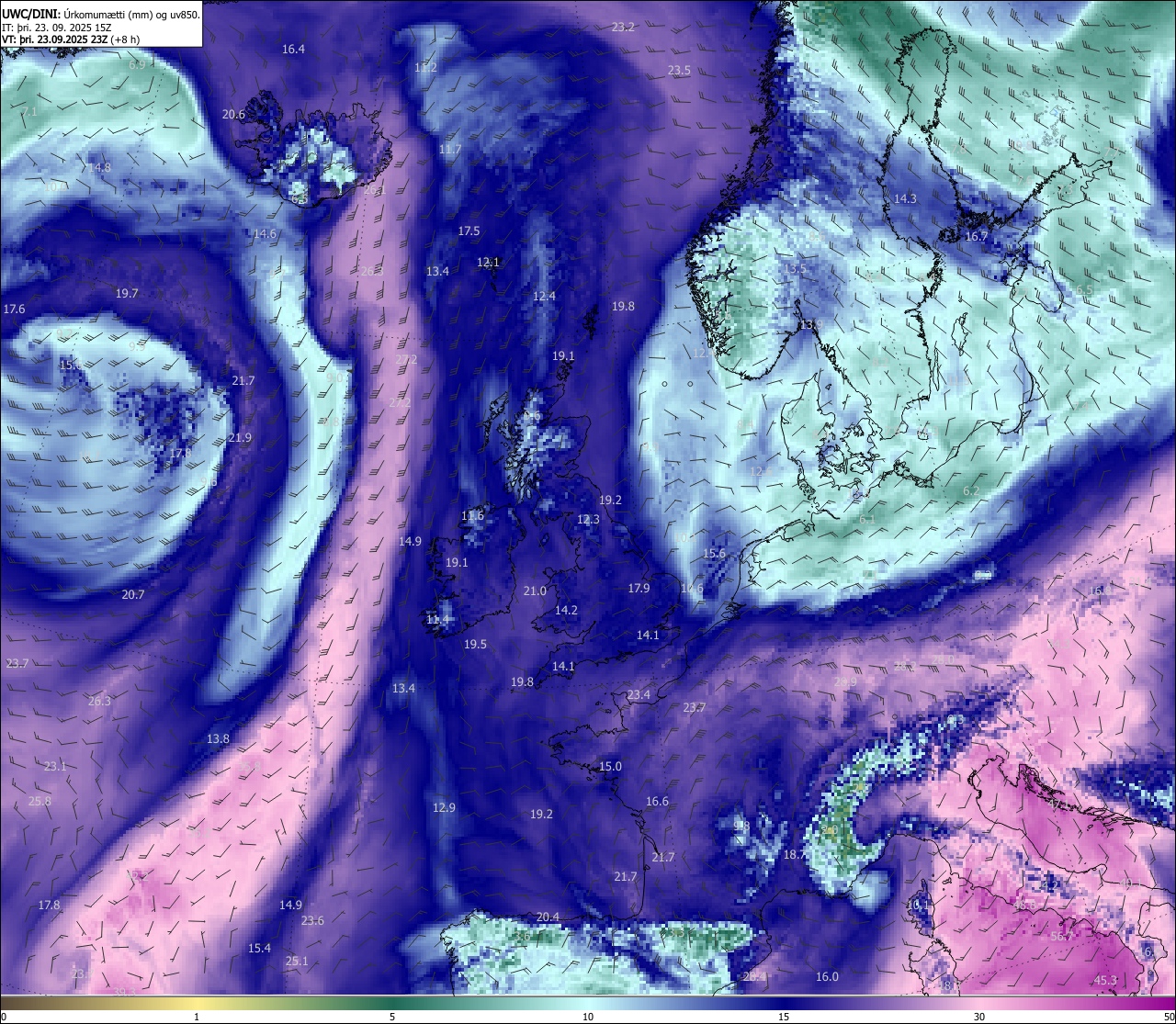The width and height of the screenshot is (1176, 1024).
Task: Click the 6.2 value label
Action: click(970, 491)
